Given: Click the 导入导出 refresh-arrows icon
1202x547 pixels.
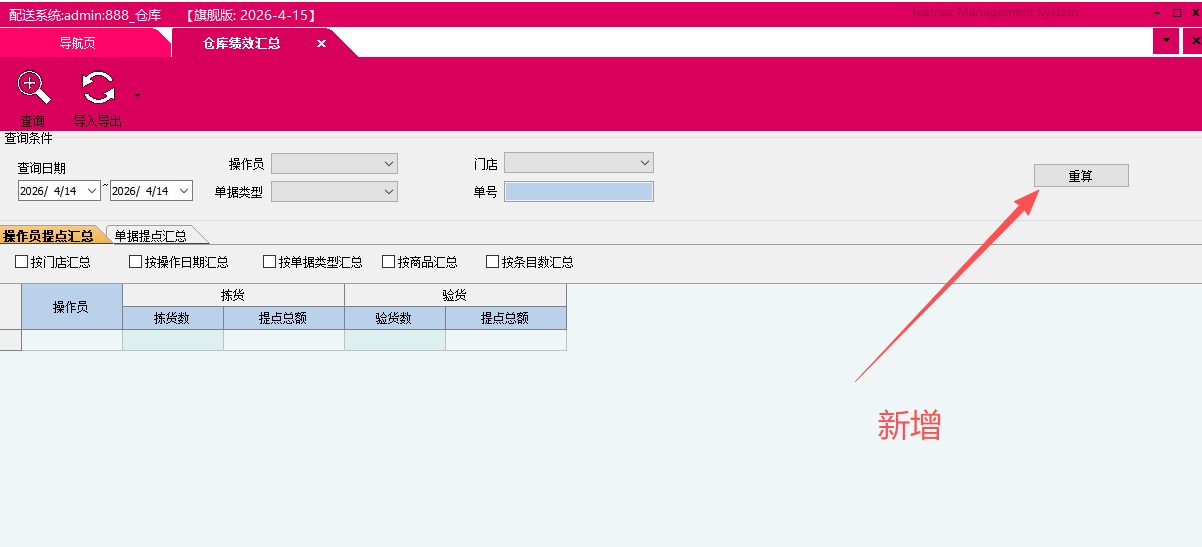Looking at the screenshot, I should 98,89.
